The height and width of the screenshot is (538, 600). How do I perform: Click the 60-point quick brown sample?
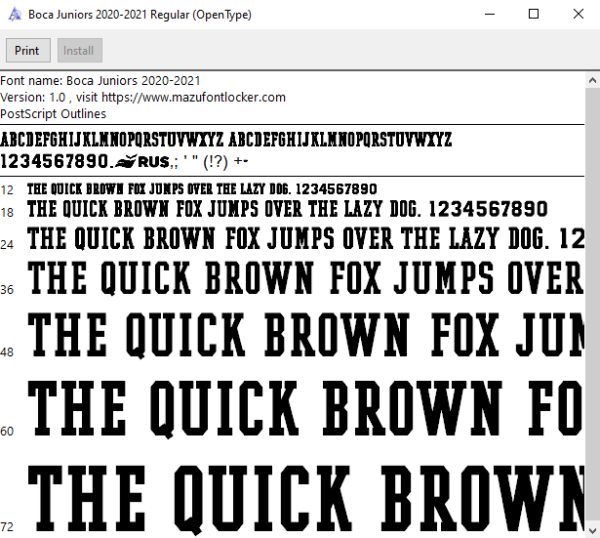306,409
